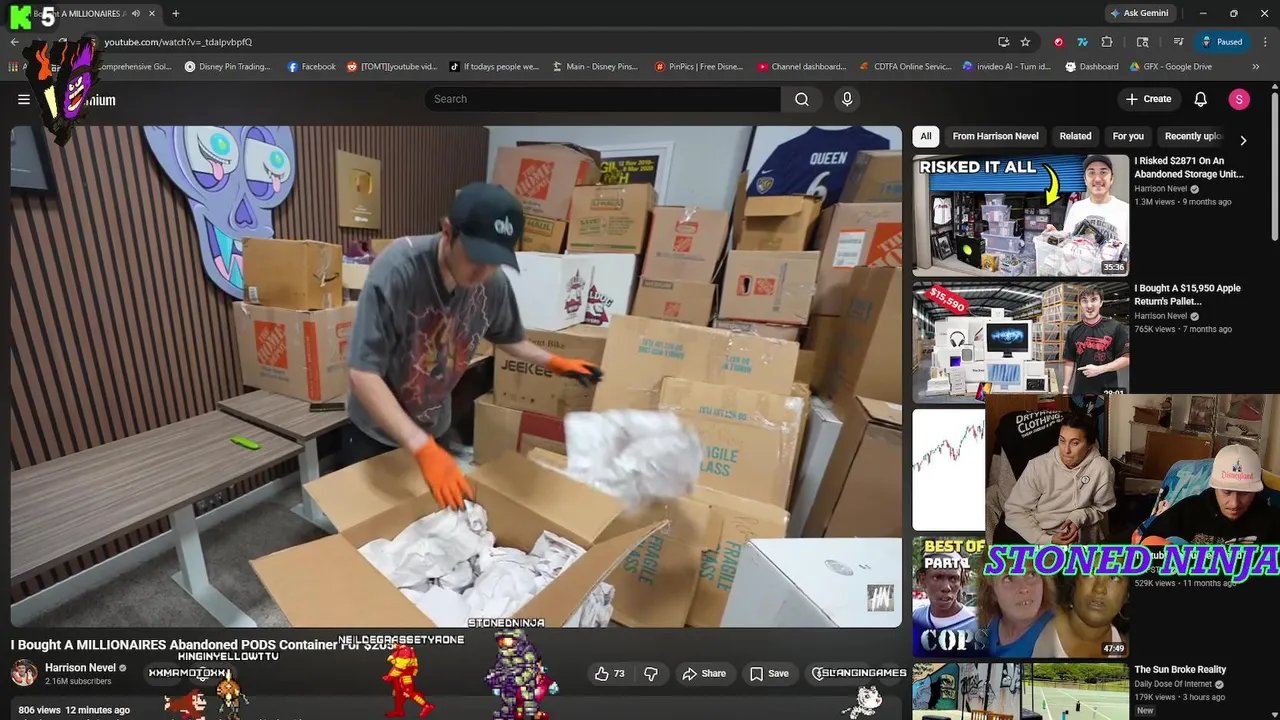Open Main - Disney Pins bookmark
The image size is (1280, 720).
595,67
